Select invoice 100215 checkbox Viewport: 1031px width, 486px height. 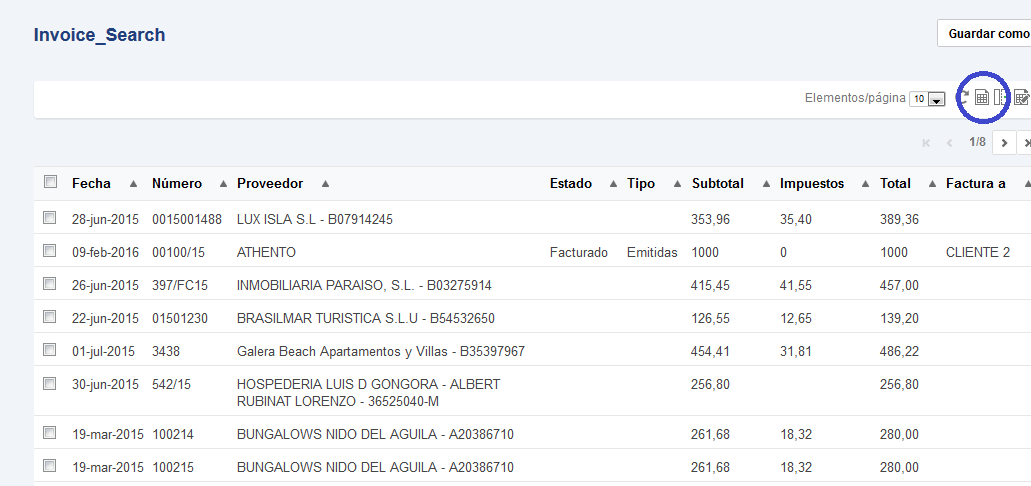coord(50,466)
